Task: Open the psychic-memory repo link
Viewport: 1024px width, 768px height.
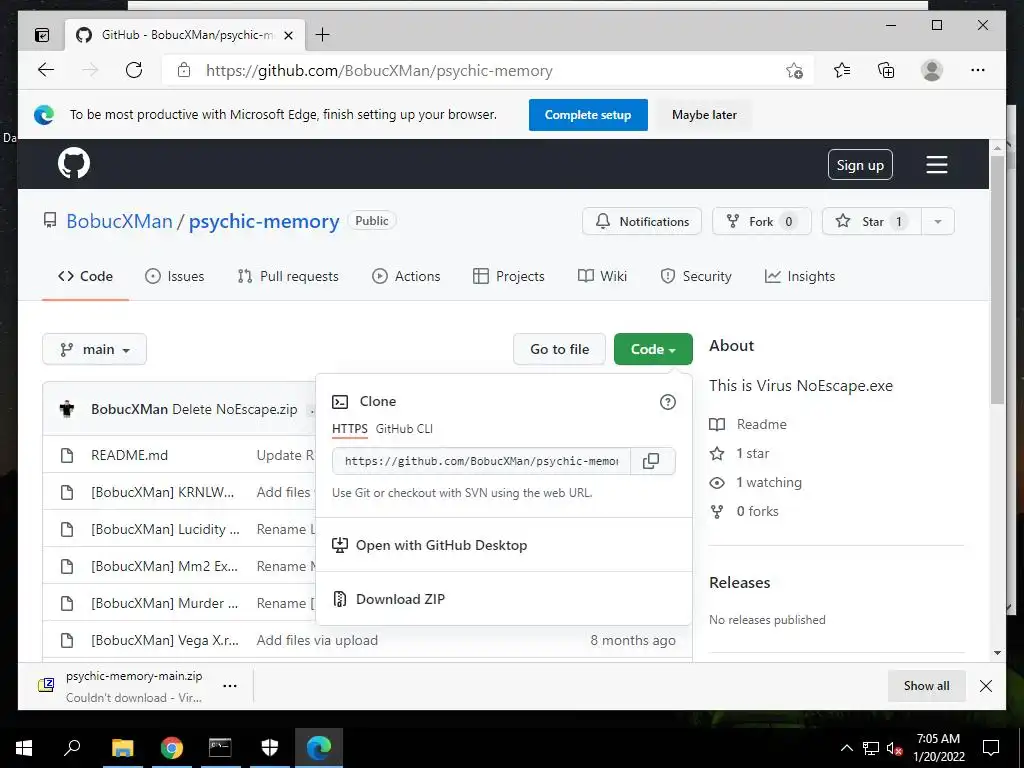Action: point(264,221)
